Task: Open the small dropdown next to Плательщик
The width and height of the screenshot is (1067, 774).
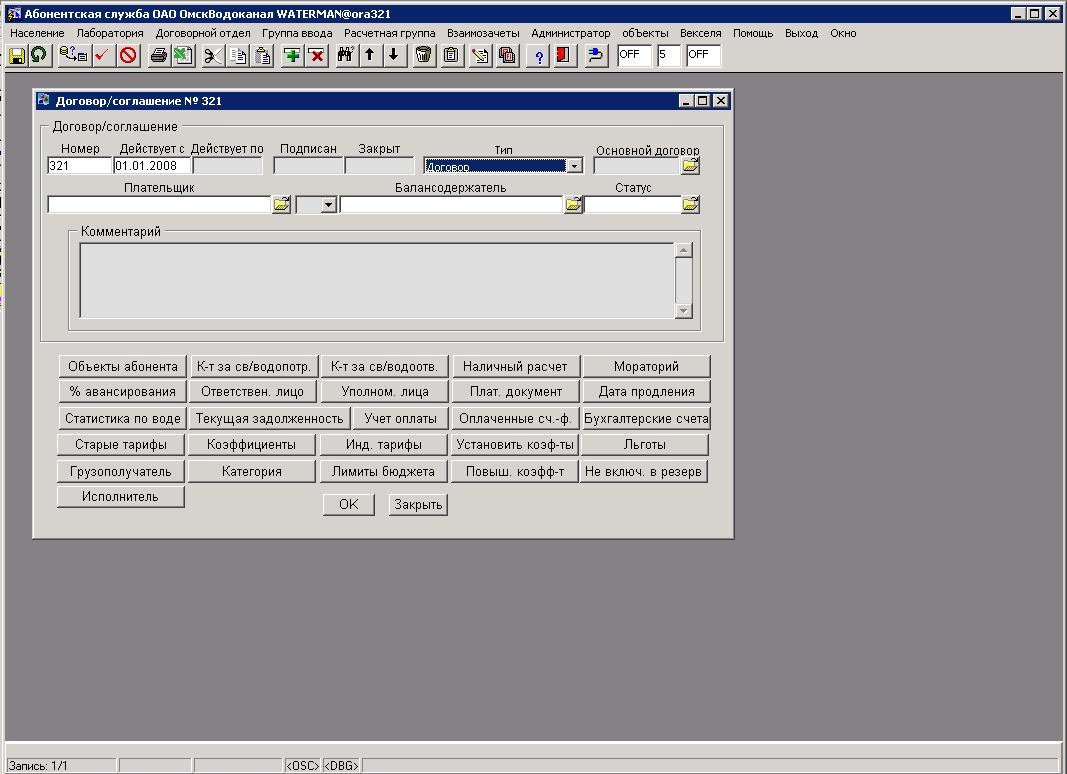Action: (x=327, y=204)
